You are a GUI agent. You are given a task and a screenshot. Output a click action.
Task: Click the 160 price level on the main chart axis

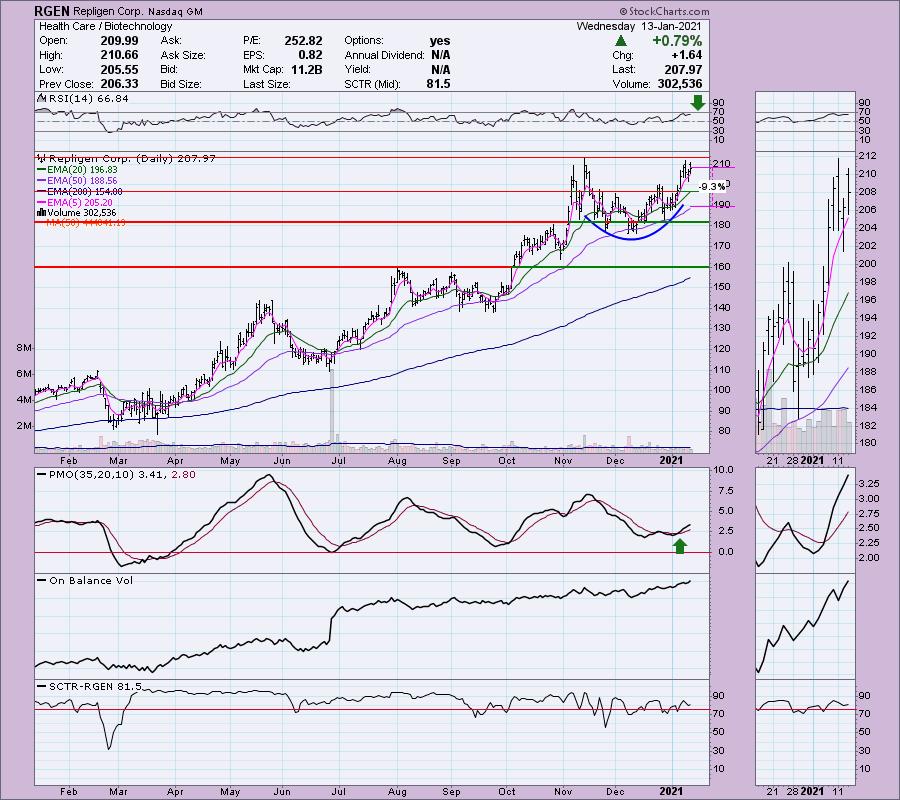coord(721,266)
